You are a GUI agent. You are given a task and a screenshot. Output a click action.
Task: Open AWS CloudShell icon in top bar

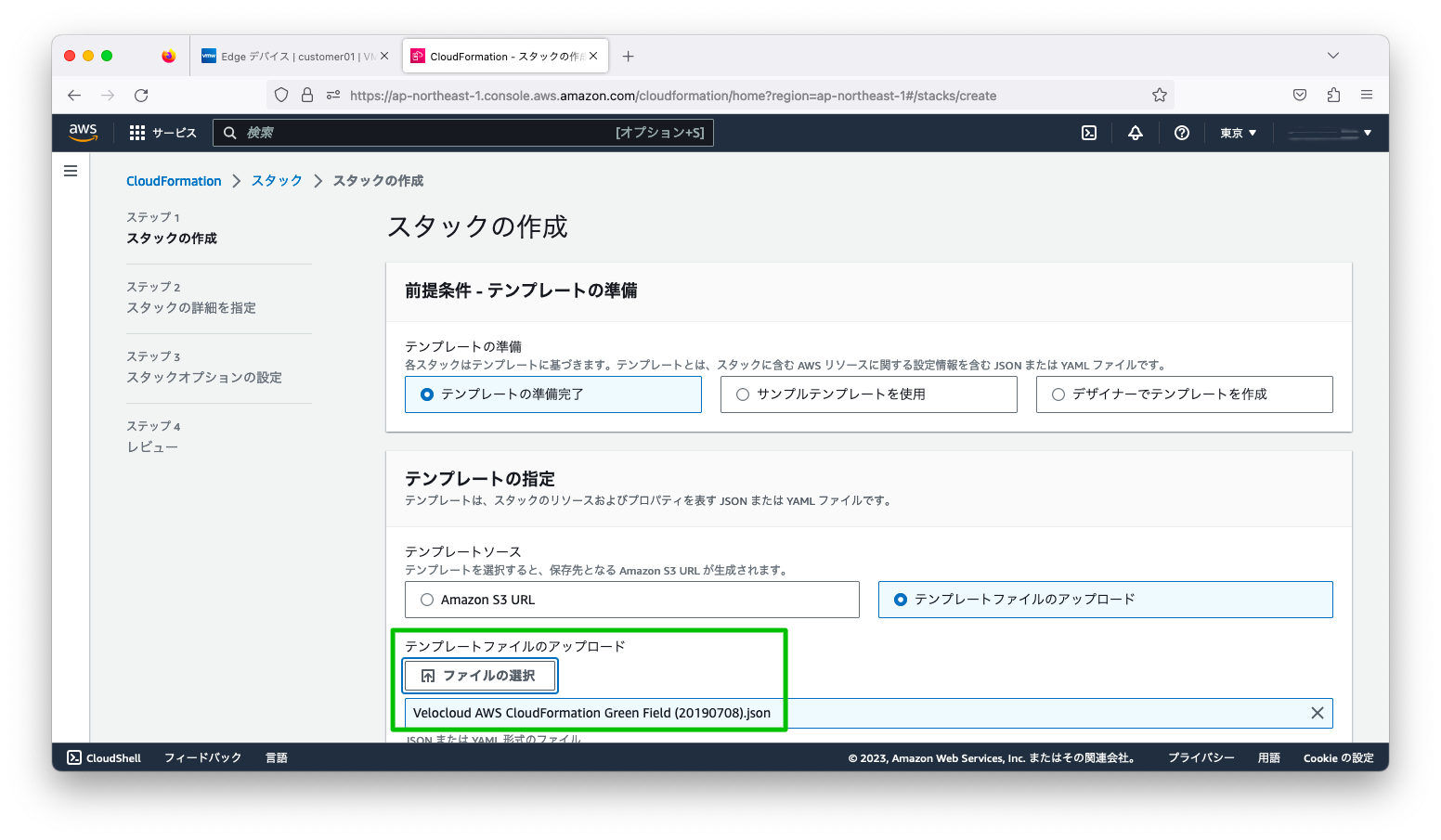coord(1089,133)
